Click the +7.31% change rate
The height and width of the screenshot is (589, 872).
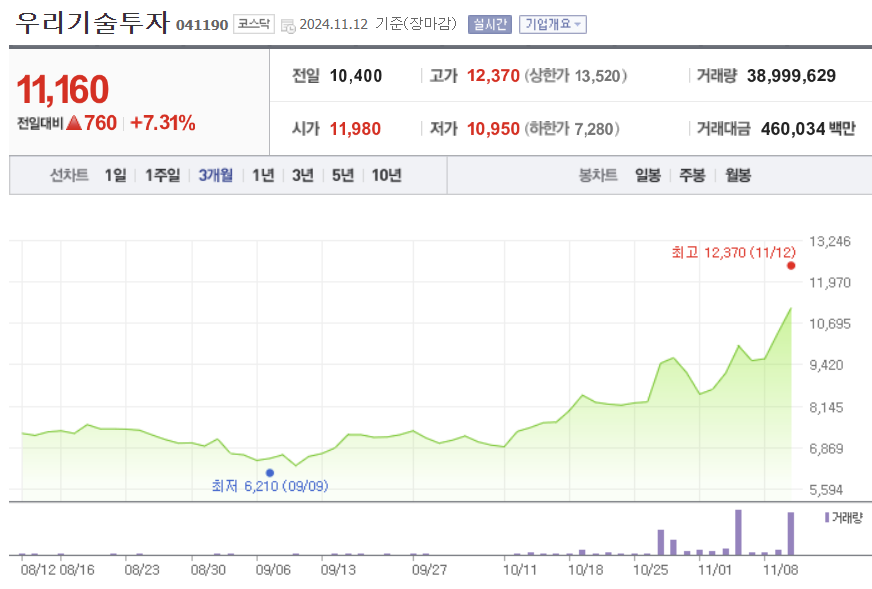pyautogui.click(x=162, y=123)
